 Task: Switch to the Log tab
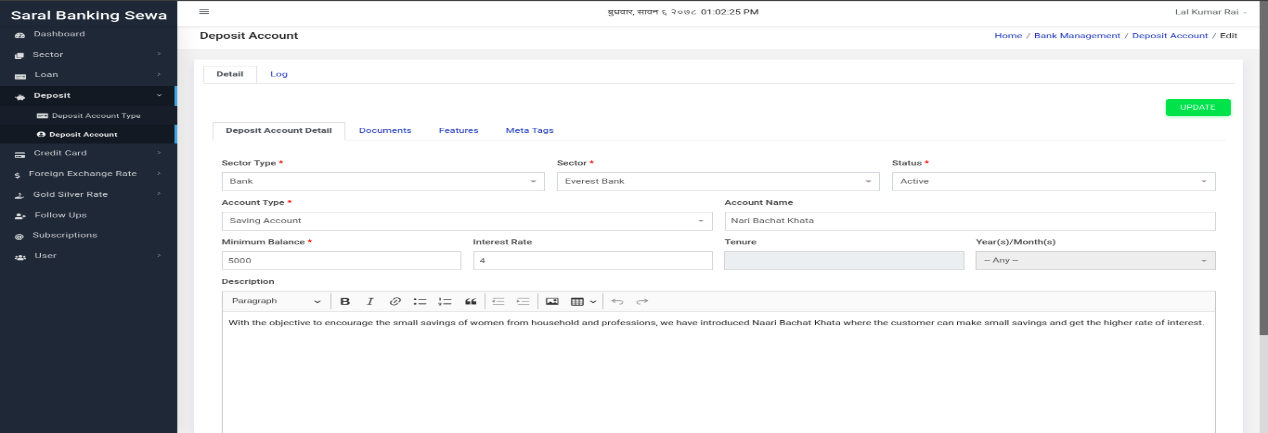coord(279,74)
